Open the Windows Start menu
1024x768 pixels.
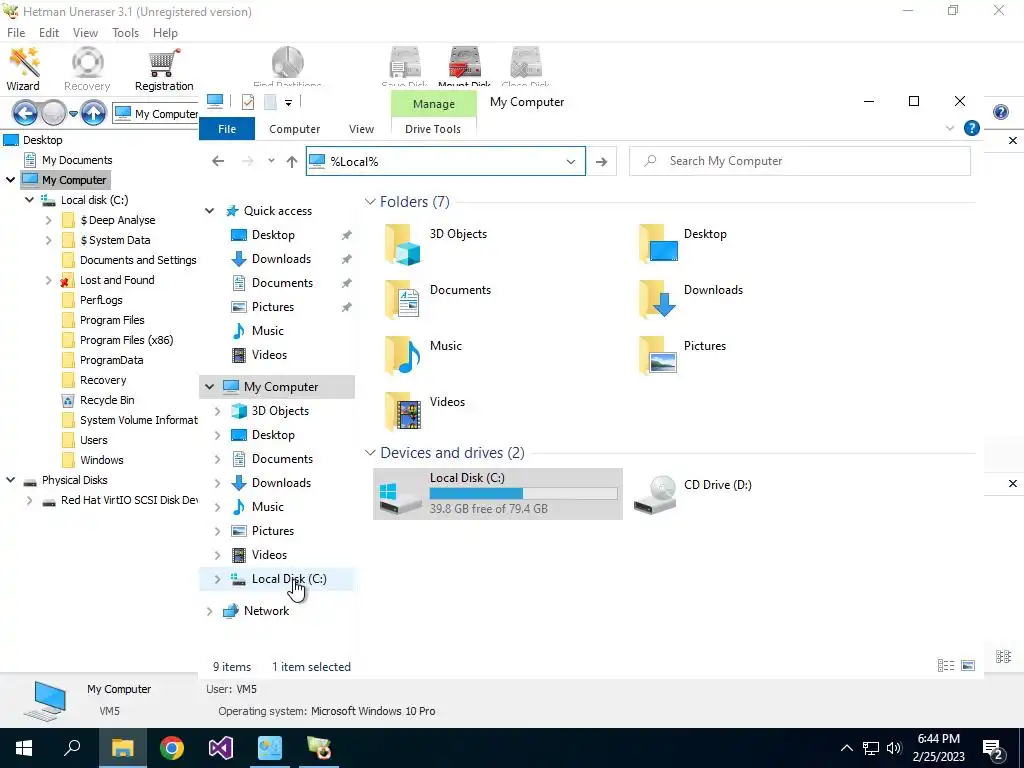click(24, 748)
